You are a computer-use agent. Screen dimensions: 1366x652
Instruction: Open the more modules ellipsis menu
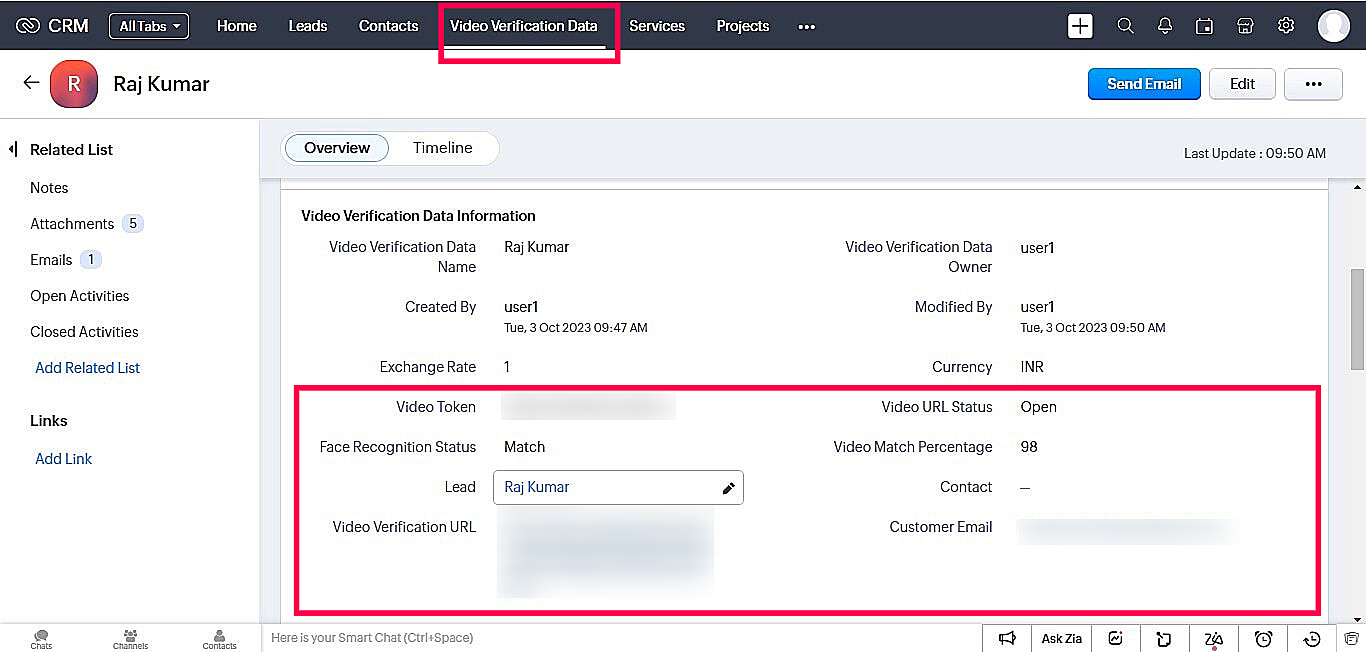pyautogui.click(x=807, y=27)
